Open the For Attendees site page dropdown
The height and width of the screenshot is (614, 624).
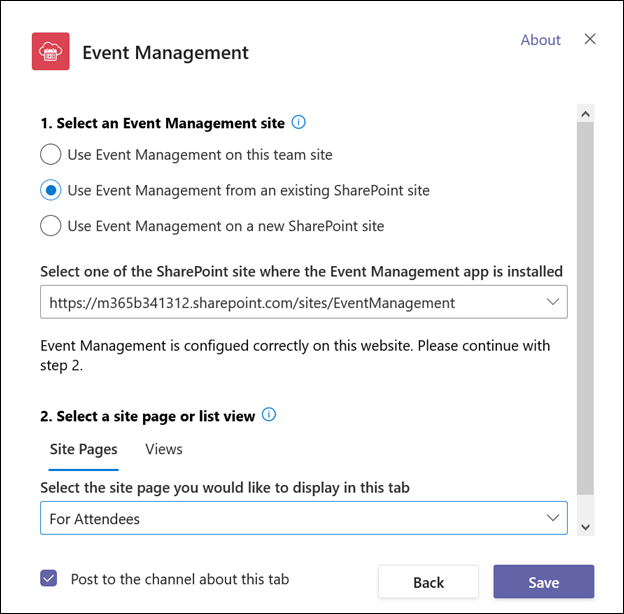point(553,517)
